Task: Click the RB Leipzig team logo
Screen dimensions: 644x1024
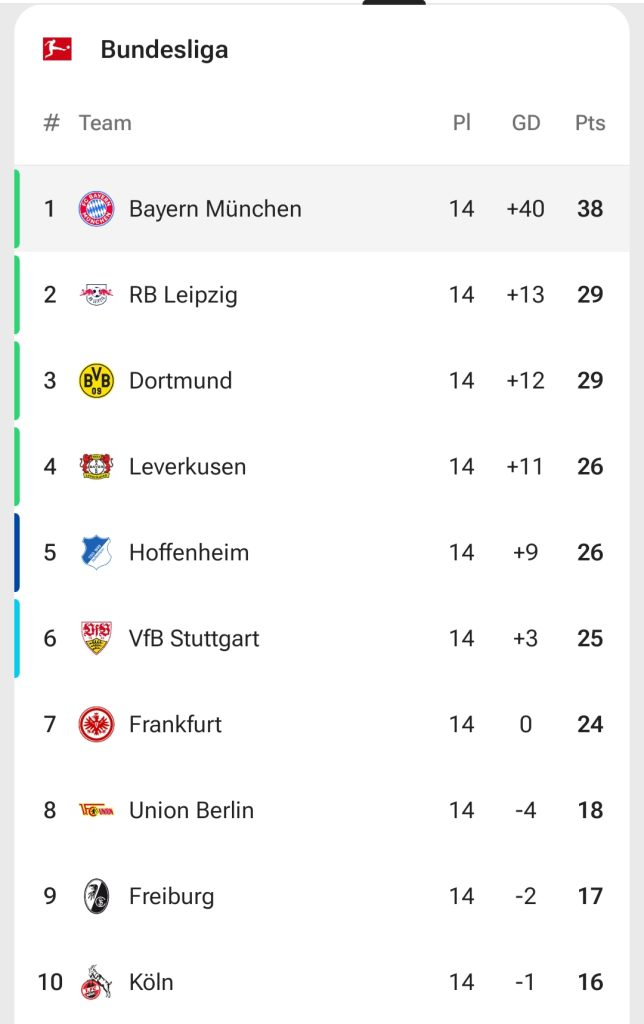Action: tap(96, 295)
